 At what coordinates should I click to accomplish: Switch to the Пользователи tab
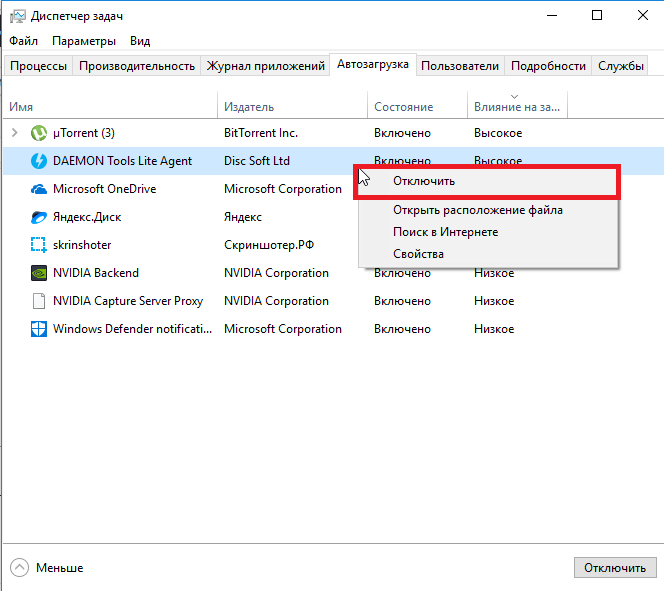click(460, 66)
